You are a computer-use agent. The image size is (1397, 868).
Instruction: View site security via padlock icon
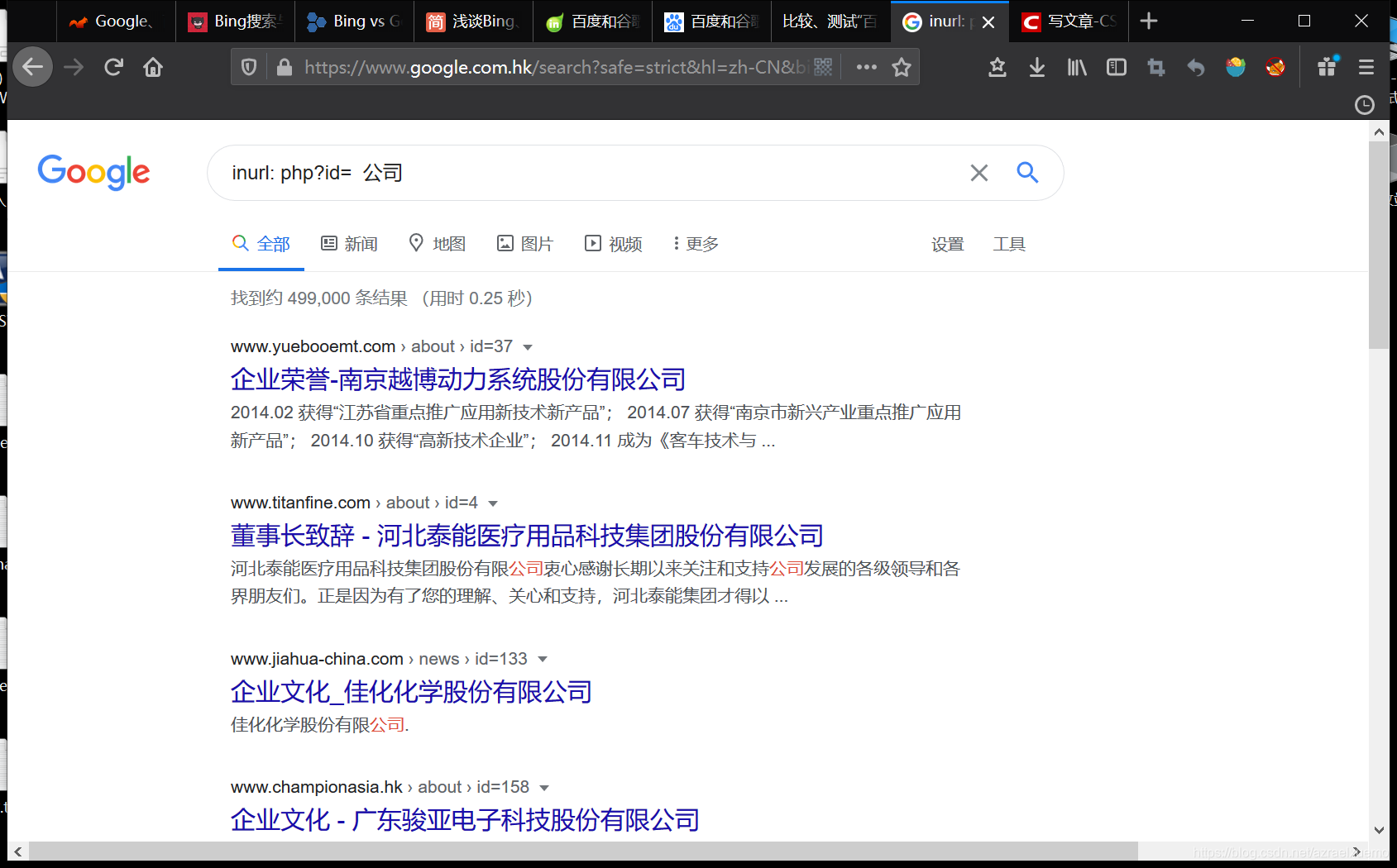[x=285, y=67]
